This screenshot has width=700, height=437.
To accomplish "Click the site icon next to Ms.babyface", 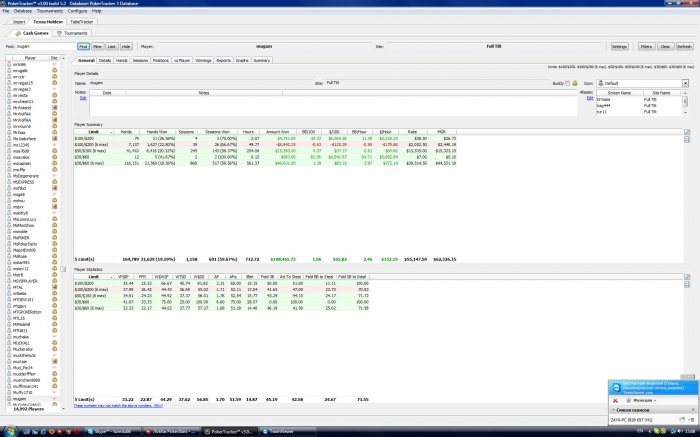I will coord(54,139).
